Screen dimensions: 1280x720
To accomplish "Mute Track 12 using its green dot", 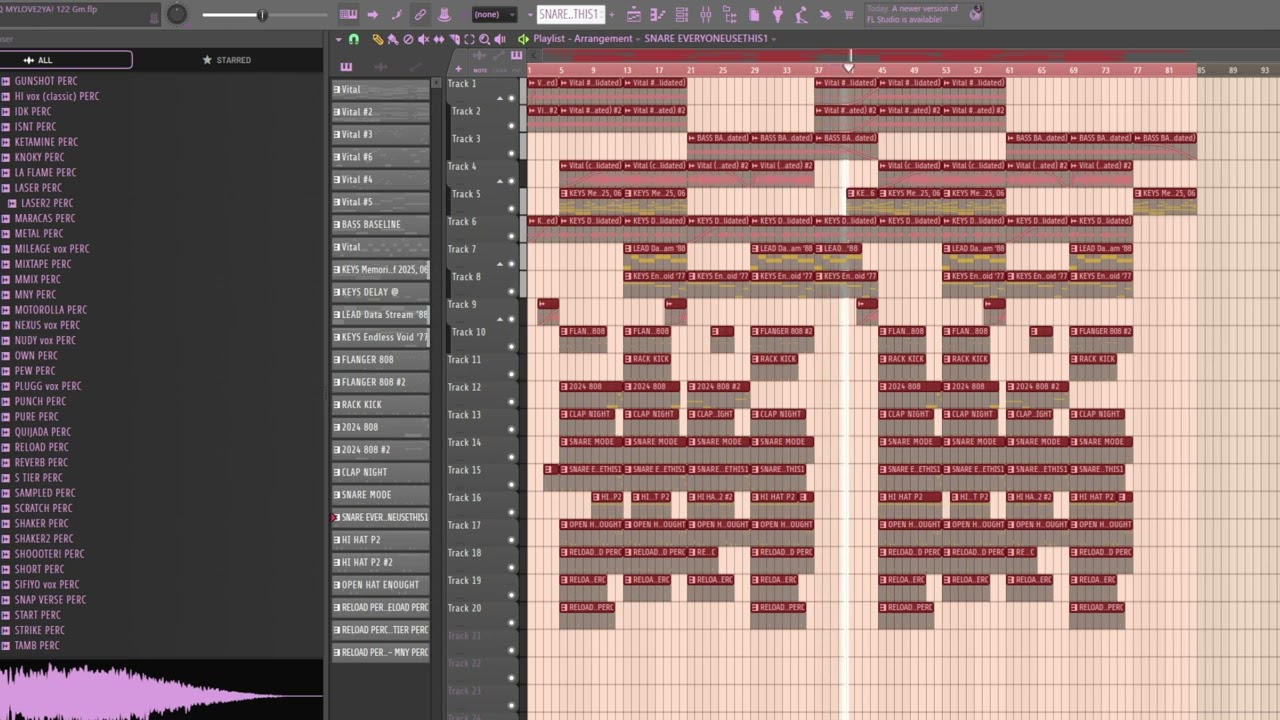I will 511,402.
